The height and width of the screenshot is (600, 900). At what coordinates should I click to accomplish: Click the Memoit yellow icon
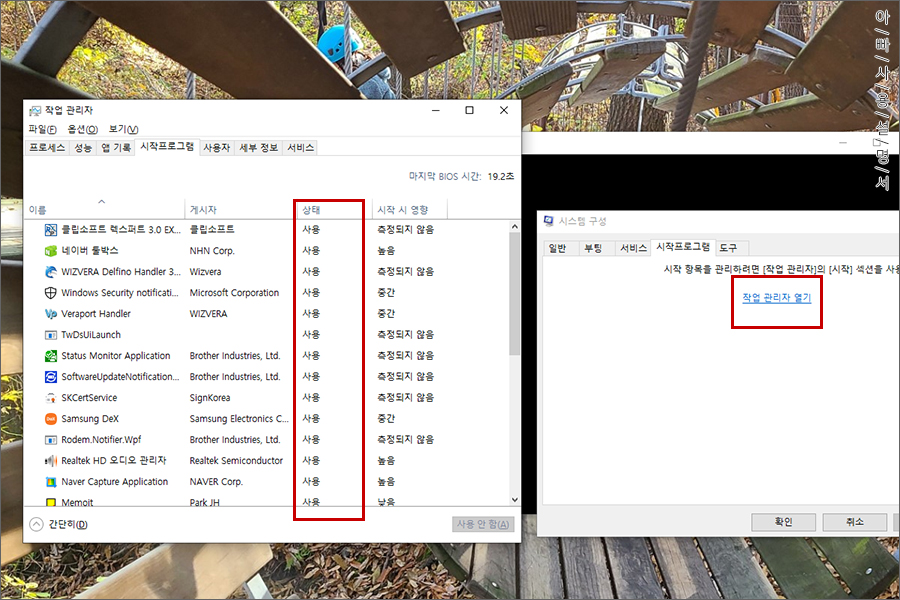pos(51,502)
